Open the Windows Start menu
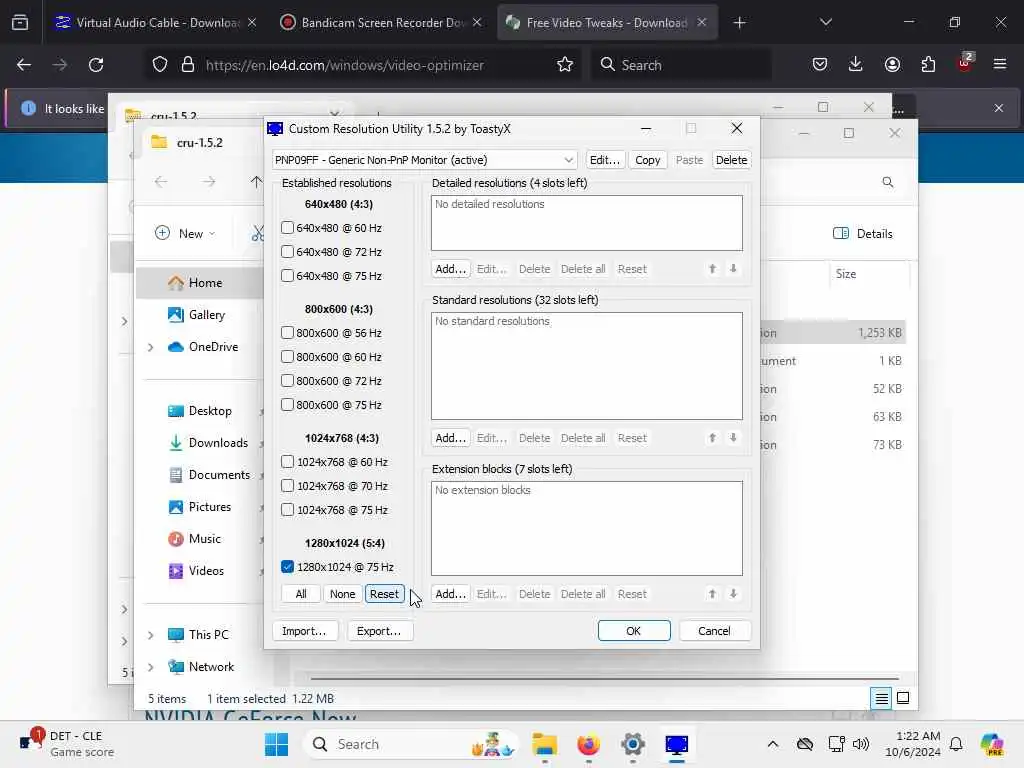 pyautogui.click(x=276, y=744)
